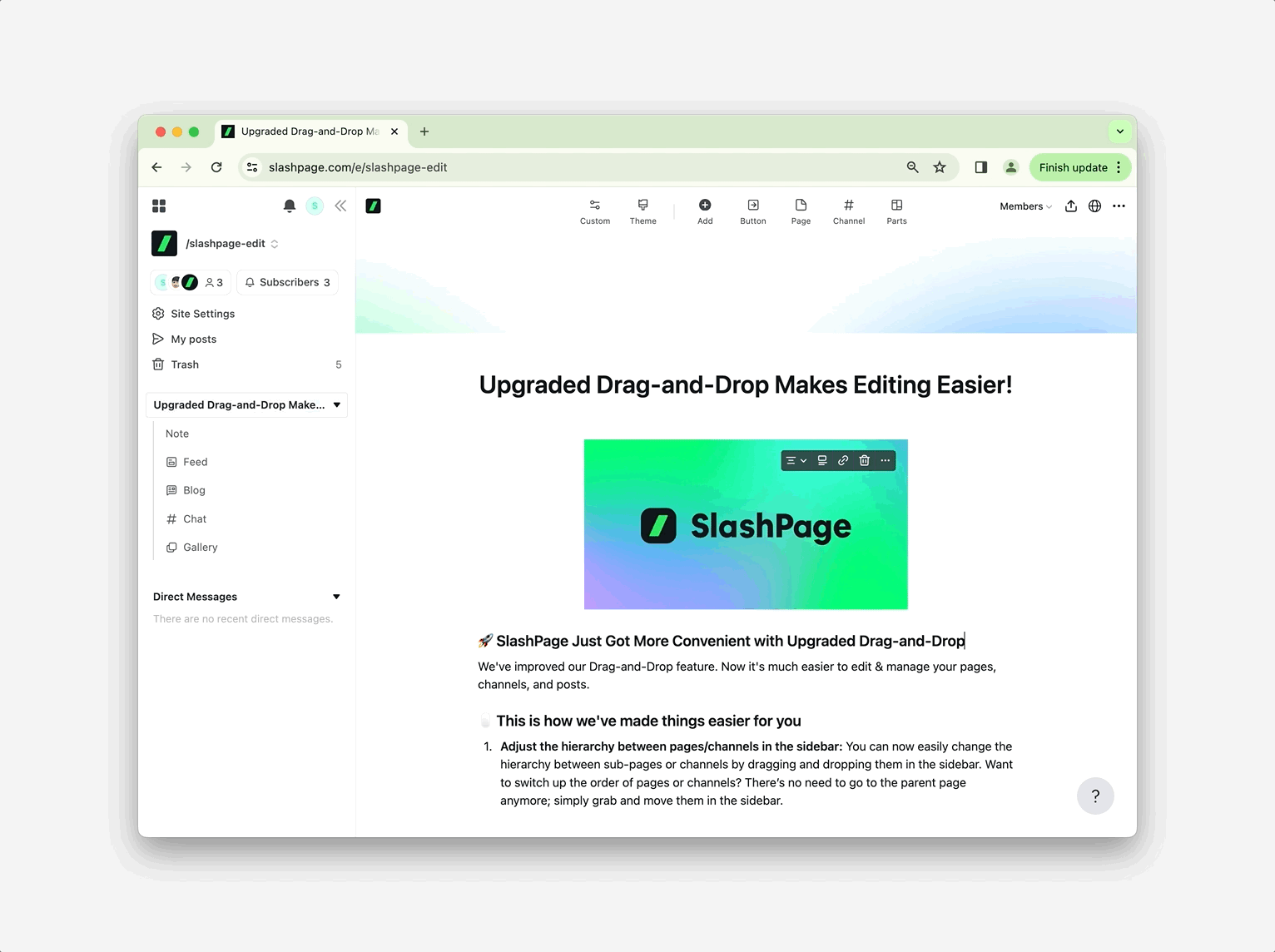The image size is (1275, 952).
Task: Click the help question mark button
Action: pos(1095,796)
